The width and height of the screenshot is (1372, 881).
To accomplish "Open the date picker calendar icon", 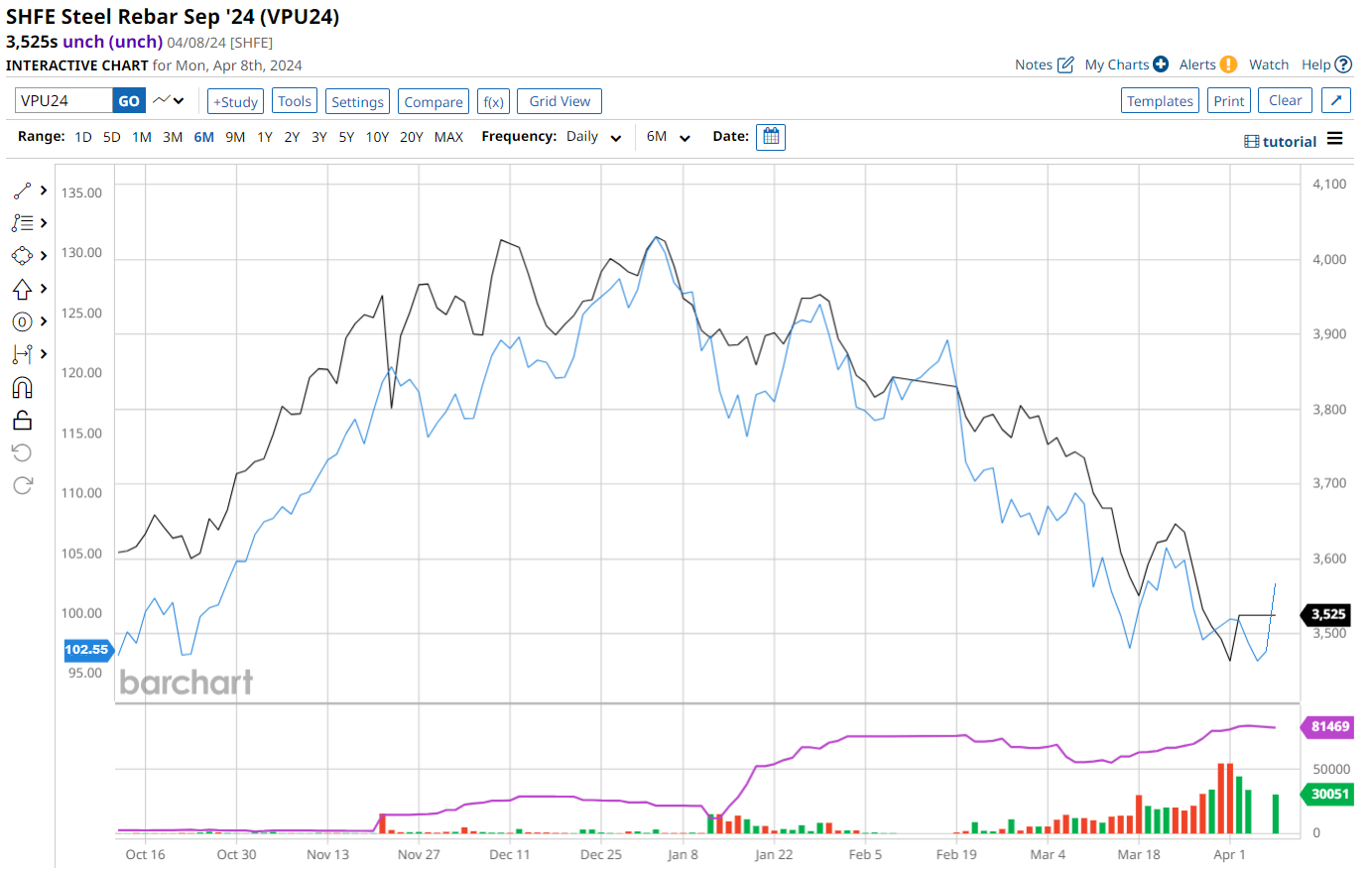I will [770, 137].
